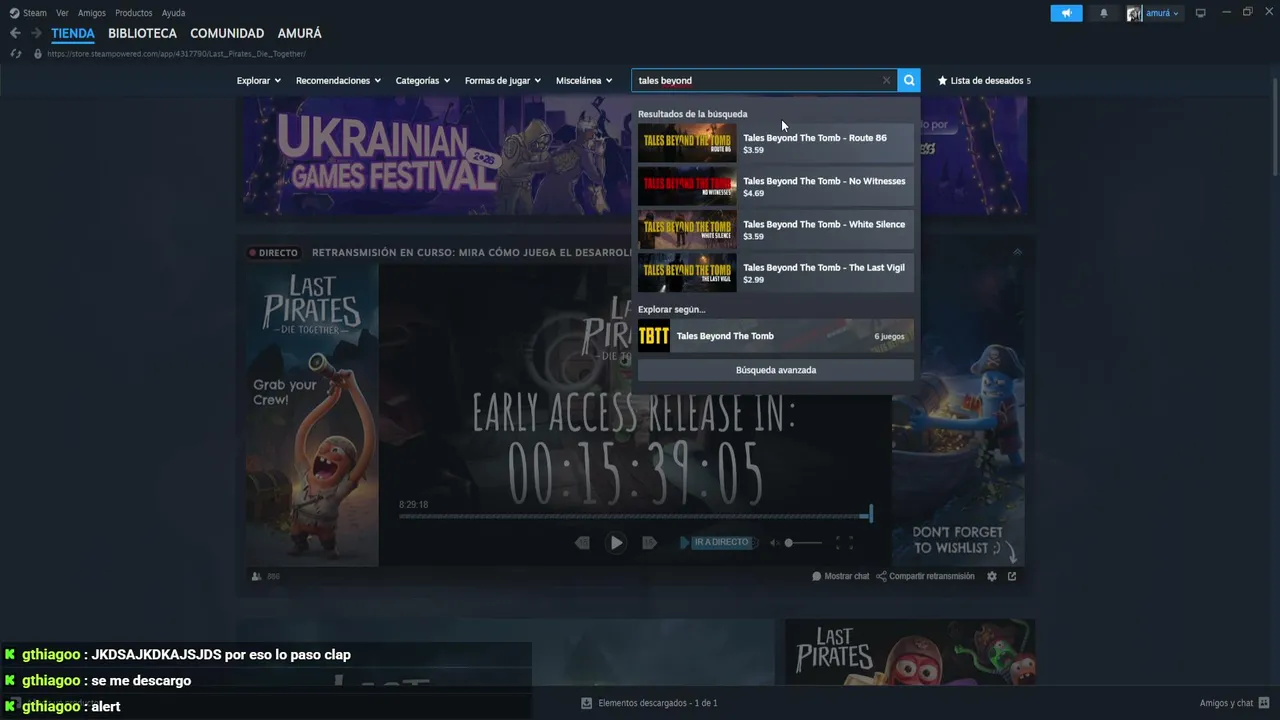Enter fullscreen for the broadcast
The height and width of the screenshot is (720, 1280).
click(x=844, y=543)
